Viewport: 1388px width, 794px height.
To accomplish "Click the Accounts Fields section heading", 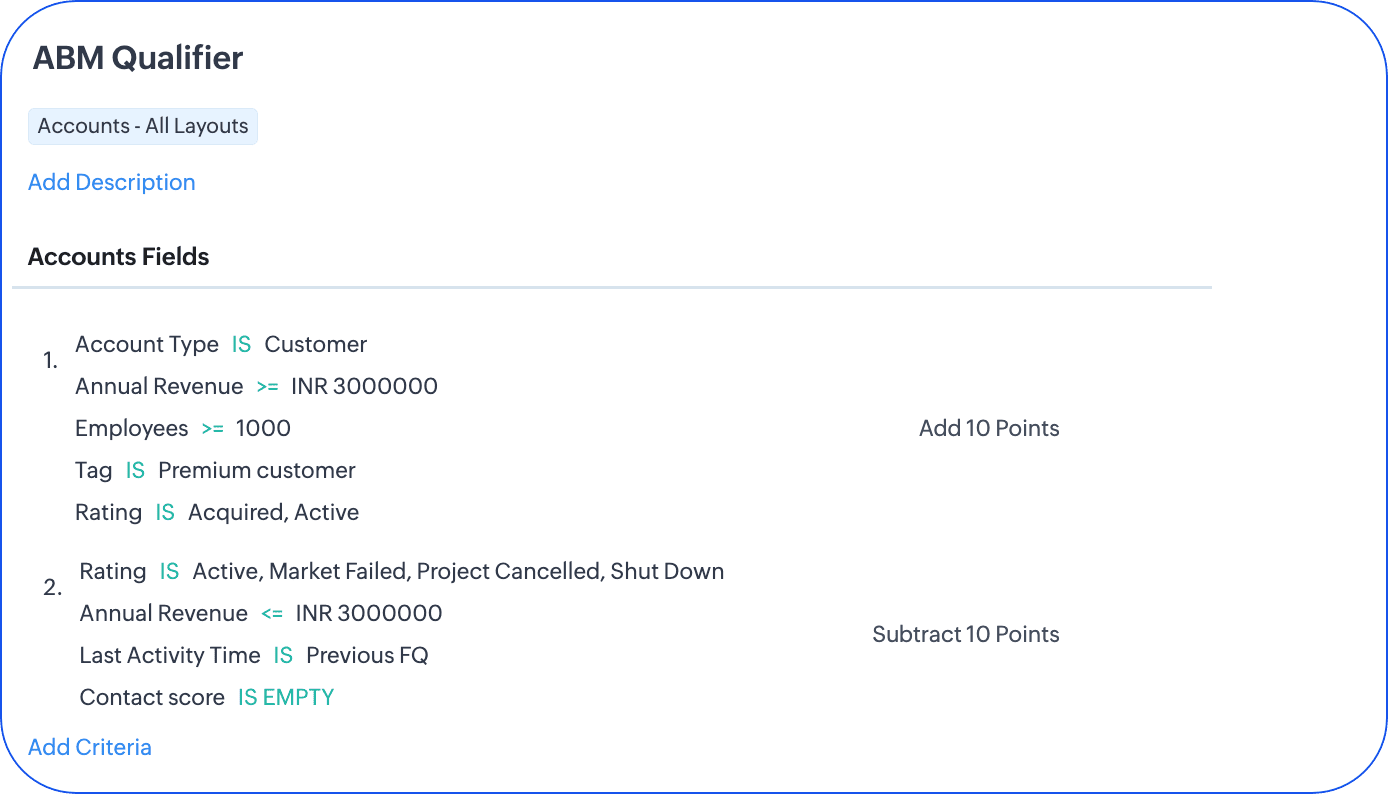I will pyautogui.click(x=118, y=257).
